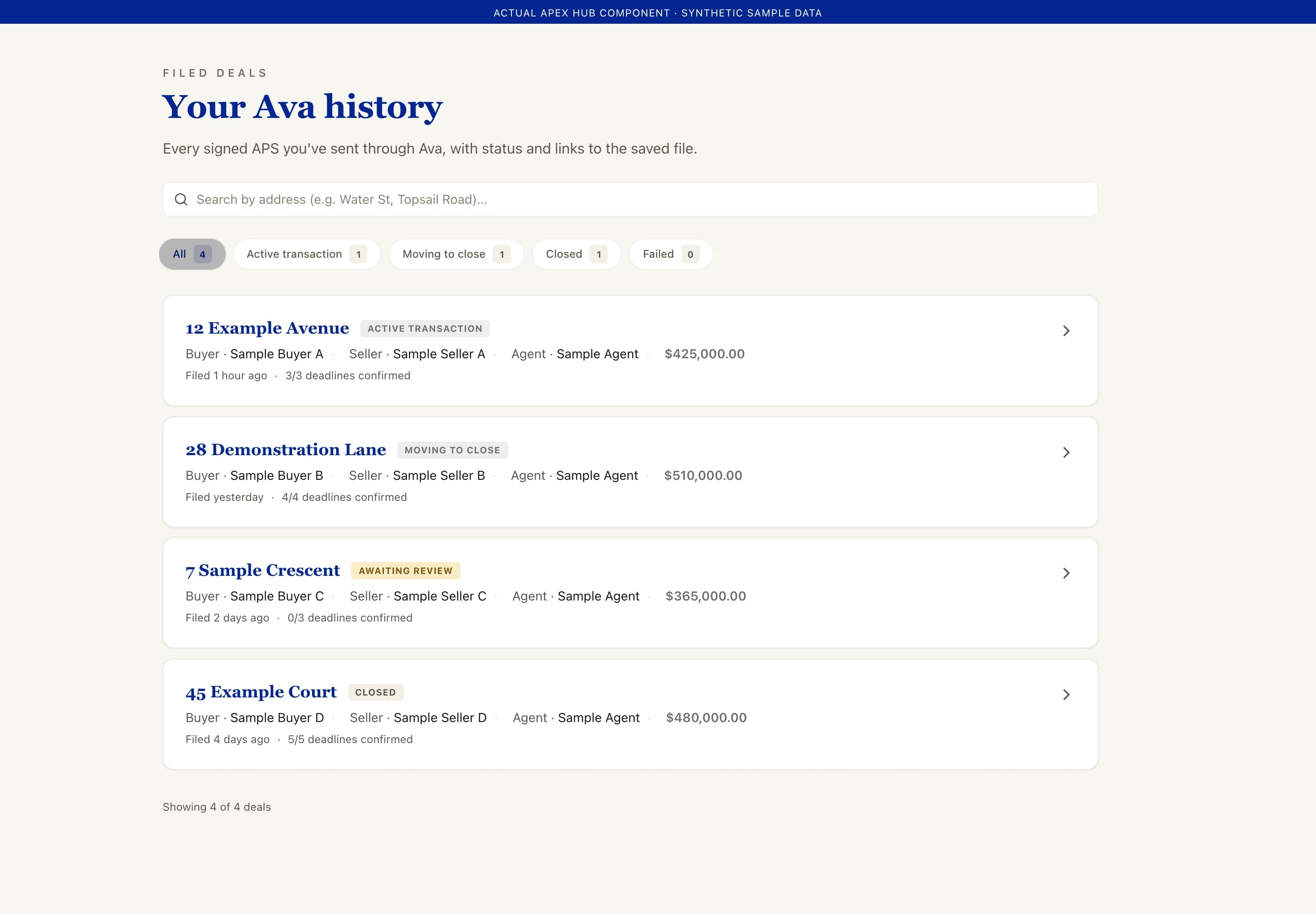Click 'Sample Seller D' name
Screen dimensions: 1316x914
[440, 717]
